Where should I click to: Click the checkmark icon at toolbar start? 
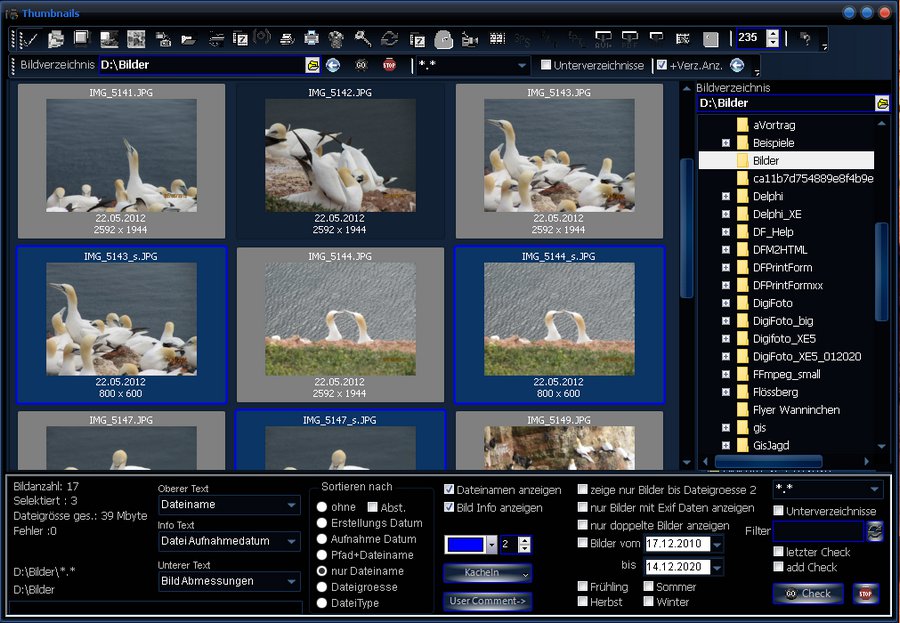point(28,39)
